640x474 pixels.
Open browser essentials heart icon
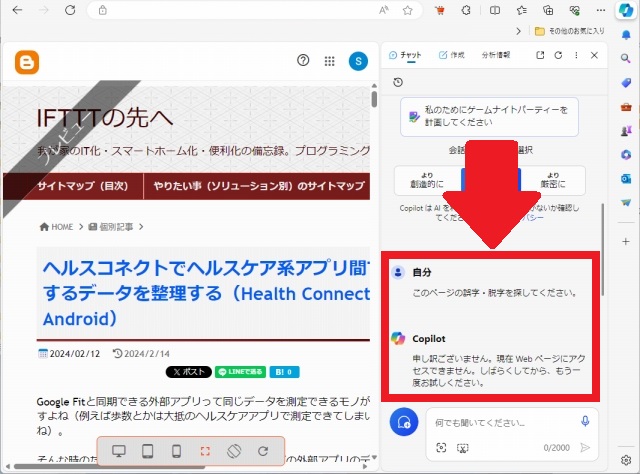click(575, 10)
